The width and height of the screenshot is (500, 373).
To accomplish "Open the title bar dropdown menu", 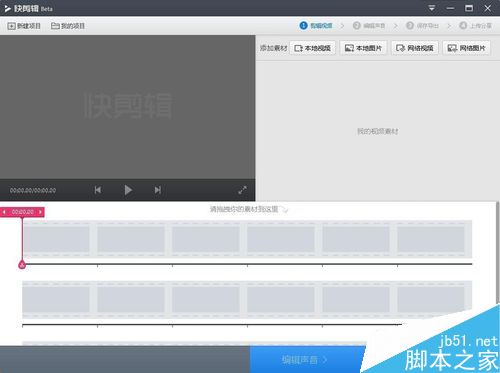I will [432, 8].
